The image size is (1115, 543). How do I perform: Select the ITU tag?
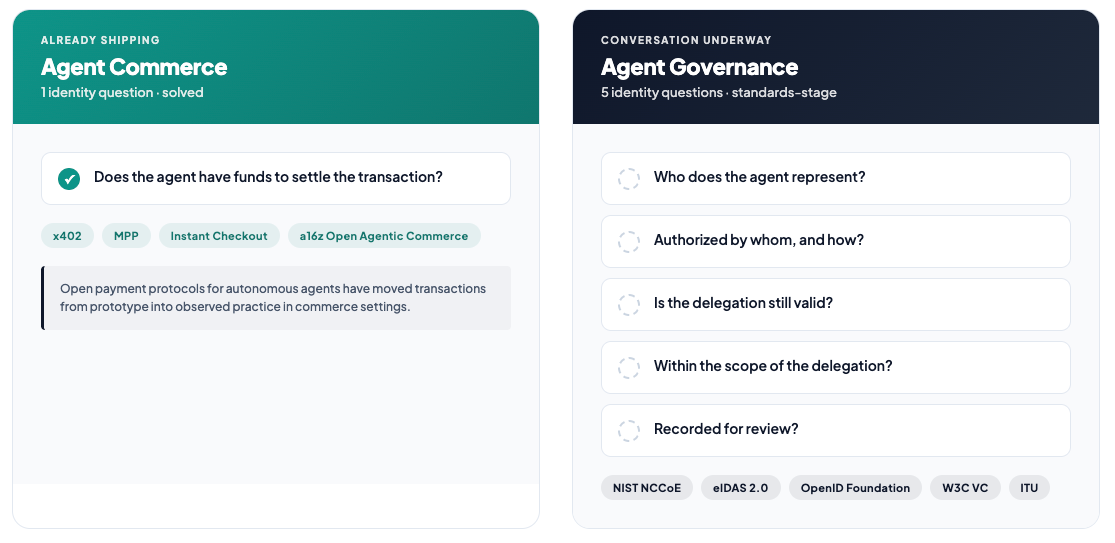[x=1029, y=488]
